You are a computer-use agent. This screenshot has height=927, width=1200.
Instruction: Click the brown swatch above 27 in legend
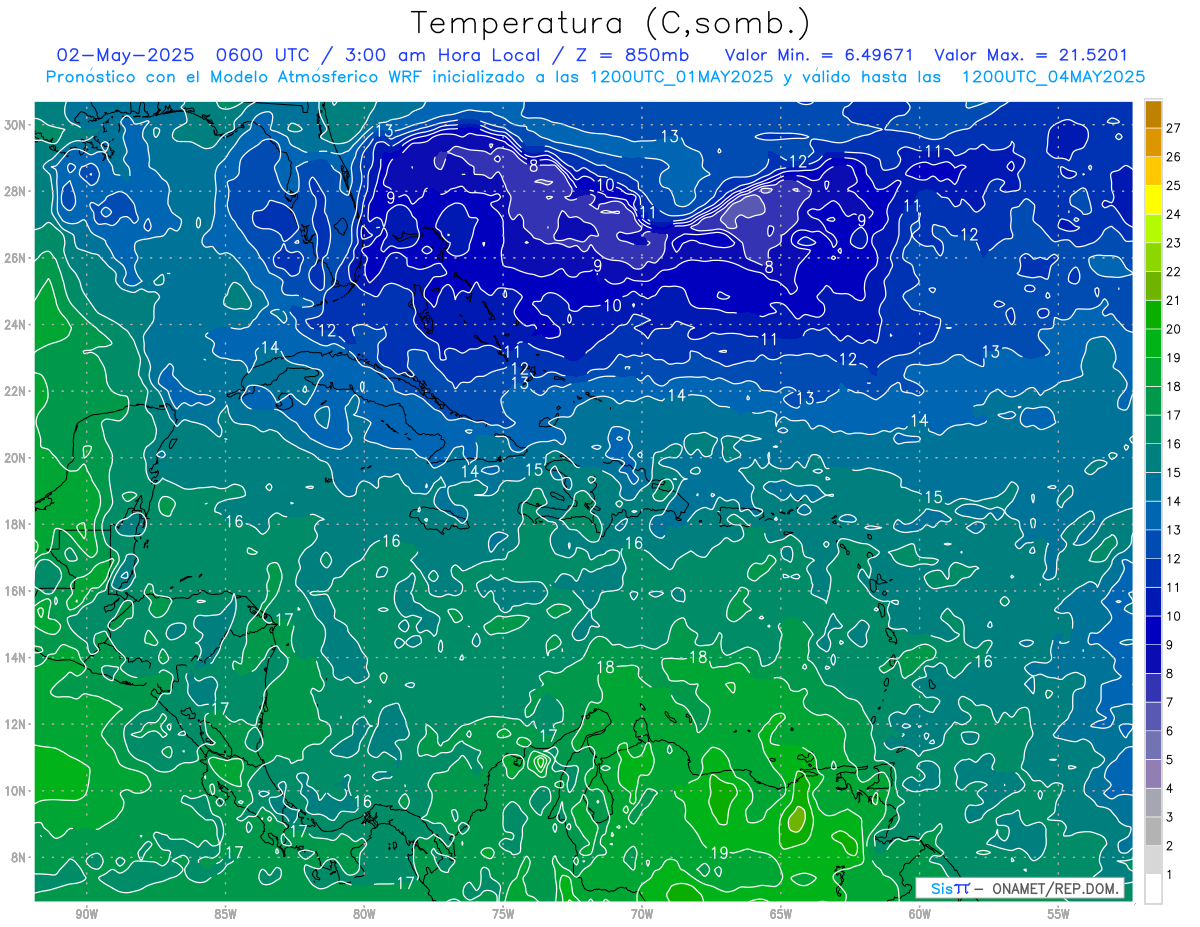1153,113
